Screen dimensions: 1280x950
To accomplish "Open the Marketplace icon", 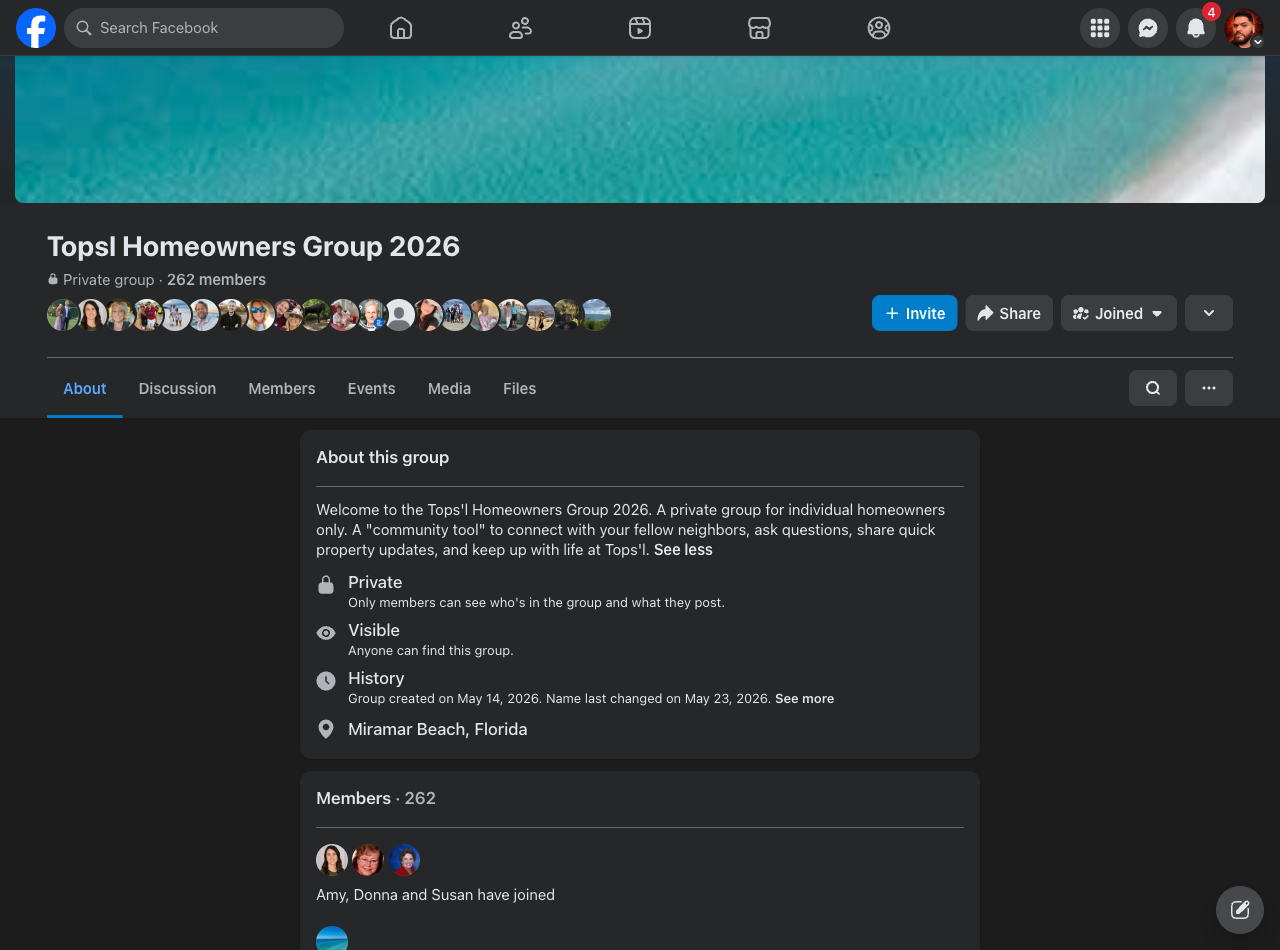I will (x=759, y=28).
